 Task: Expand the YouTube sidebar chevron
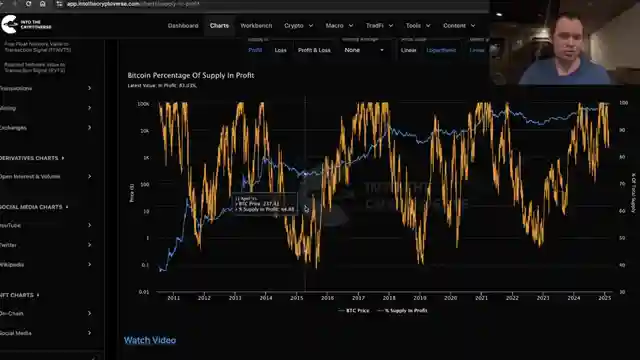89,225
